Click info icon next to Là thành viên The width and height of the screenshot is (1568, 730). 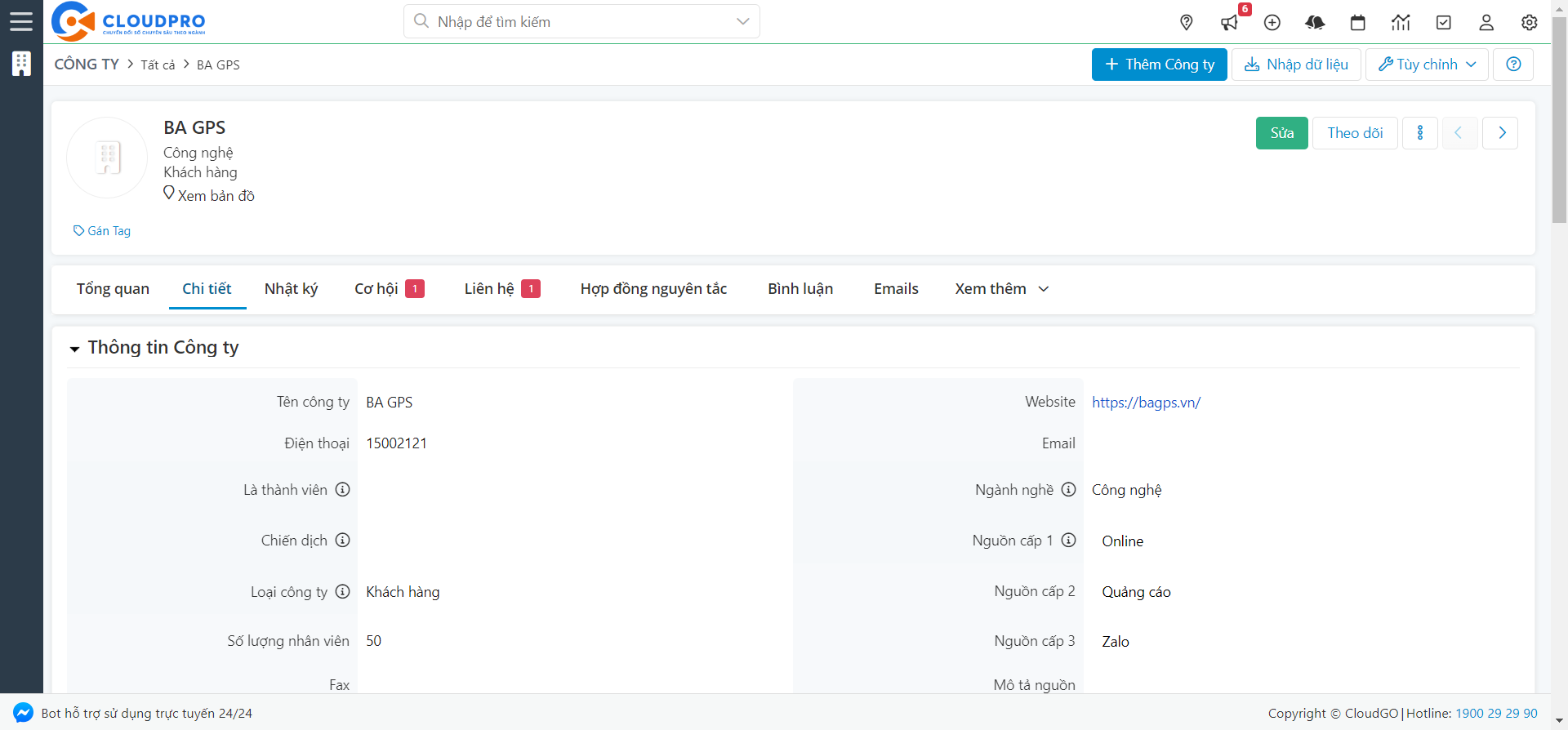(343, 489)
